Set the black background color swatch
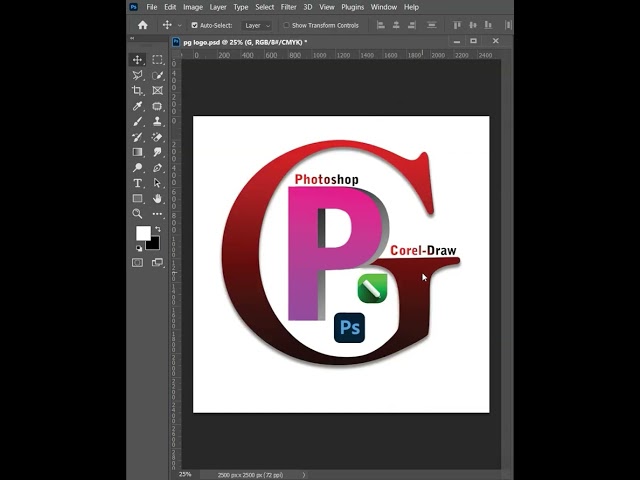Viewport: 640px width, 480px height. pos(154,244)
